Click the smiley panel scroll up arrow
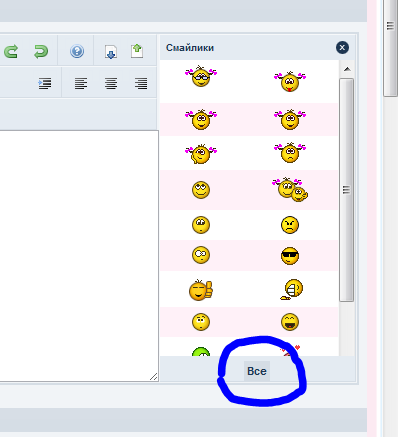 347,69
